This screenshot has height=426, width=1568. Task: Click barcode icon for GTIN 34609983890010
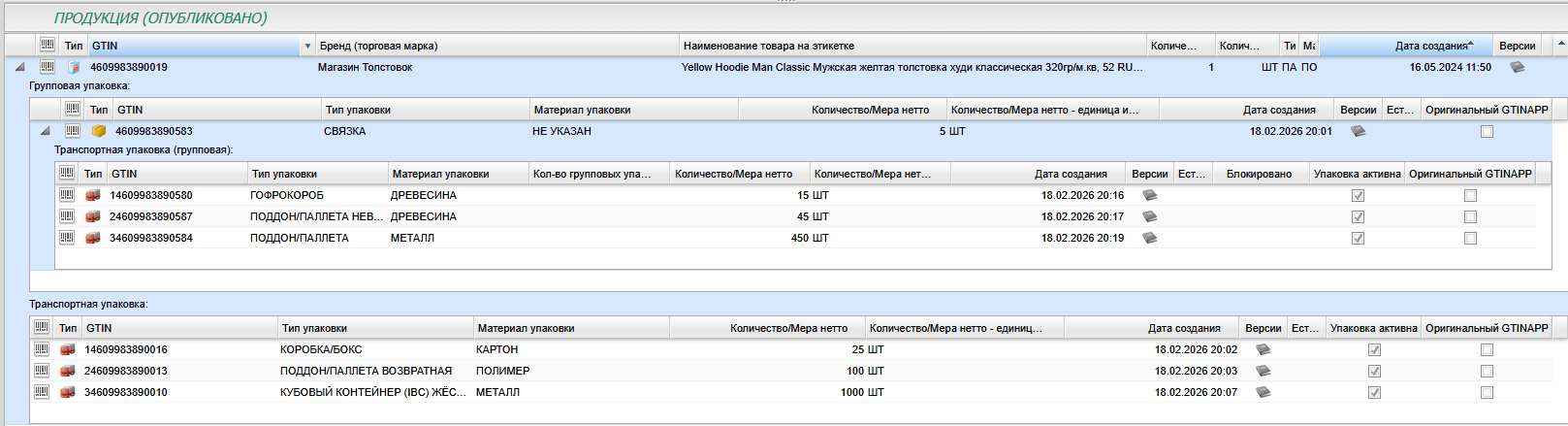tap(42, 392)
